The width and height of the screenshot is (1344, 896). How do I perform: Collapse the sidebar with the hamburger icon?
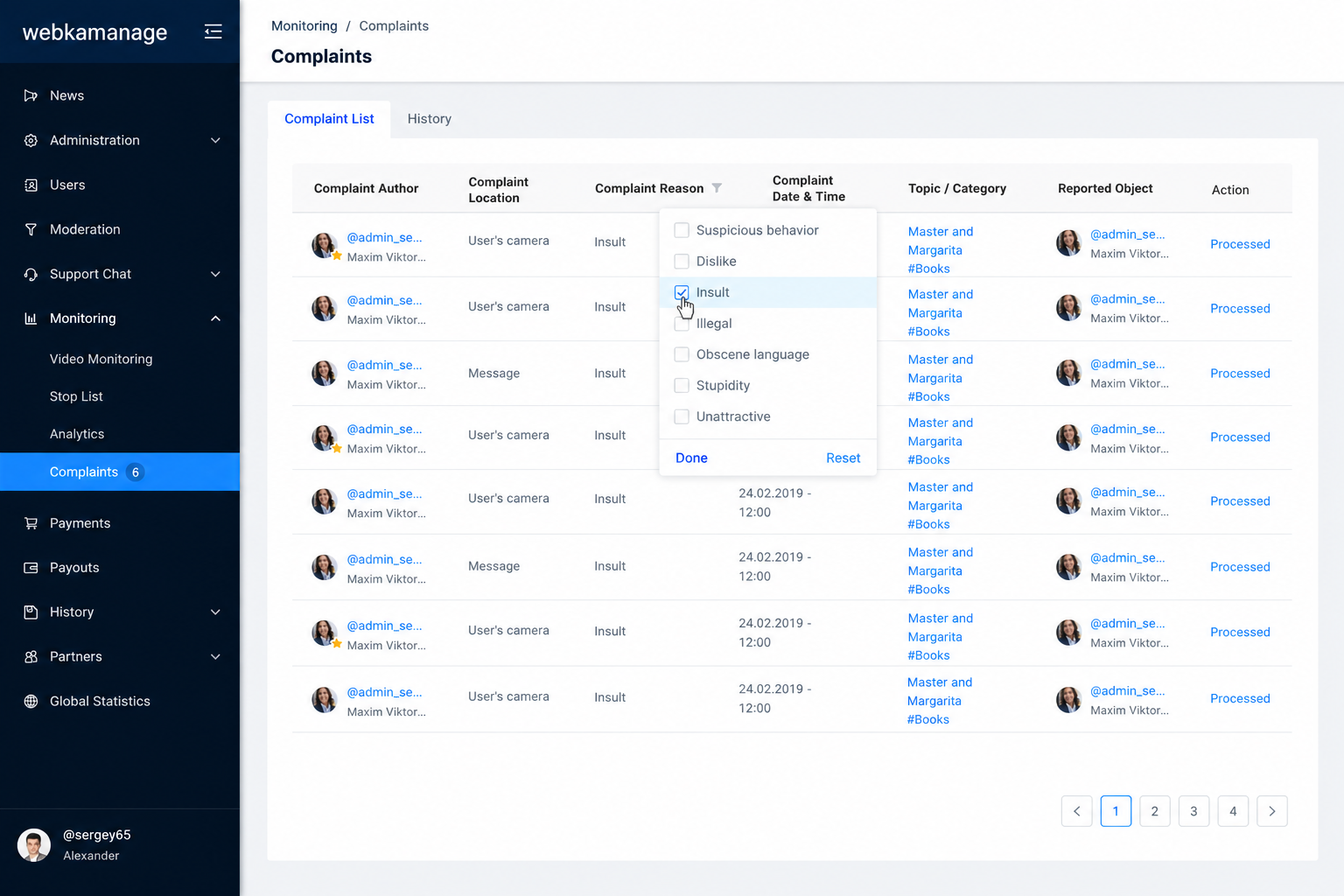213,31
